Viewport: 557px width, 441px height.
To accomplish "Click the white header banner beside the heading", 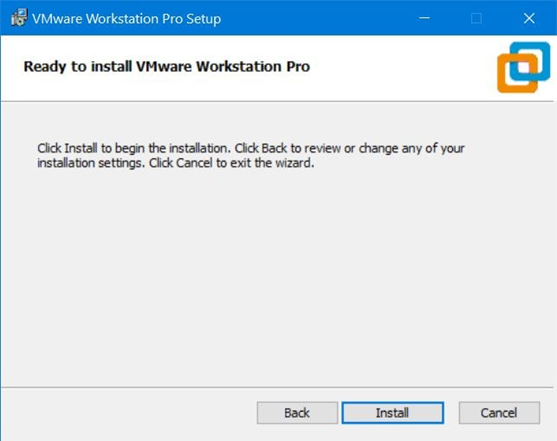I will click(x=401, y=68).
